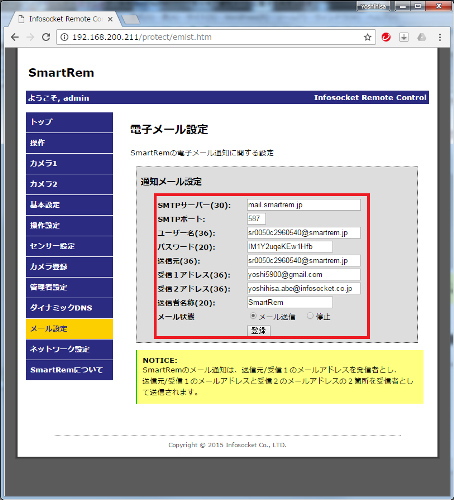Select the 停止 radio button
The image size is (454, 500).
tap(310, 315)
